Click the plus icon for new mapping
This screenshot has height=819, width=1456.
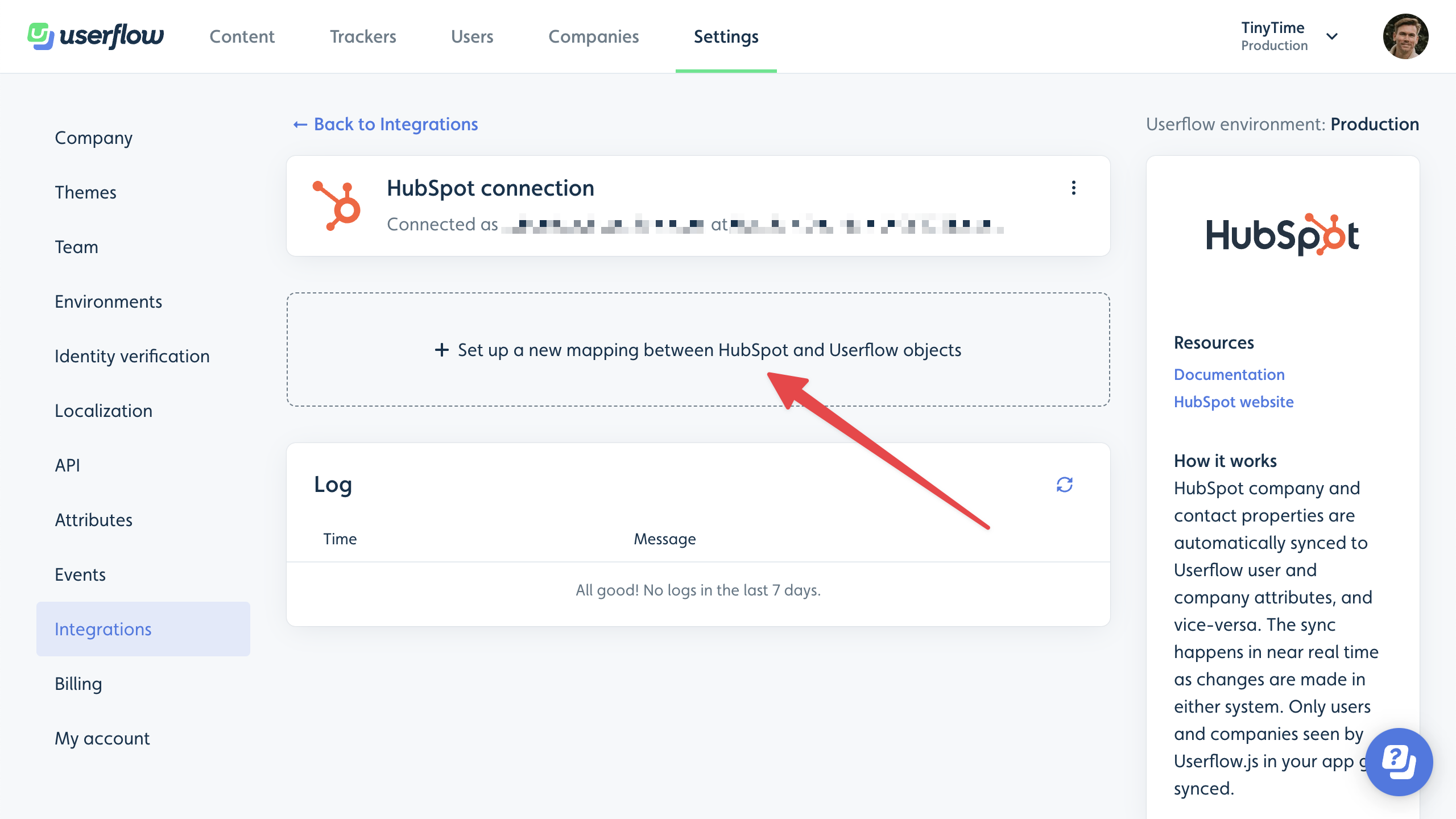coord(441,350)
